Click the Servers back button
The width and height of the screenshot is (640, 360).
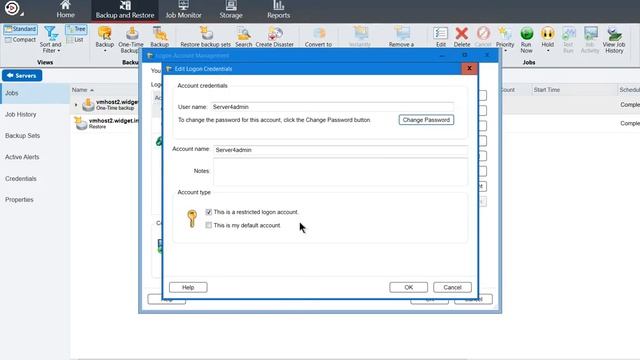tap(22, 76)
